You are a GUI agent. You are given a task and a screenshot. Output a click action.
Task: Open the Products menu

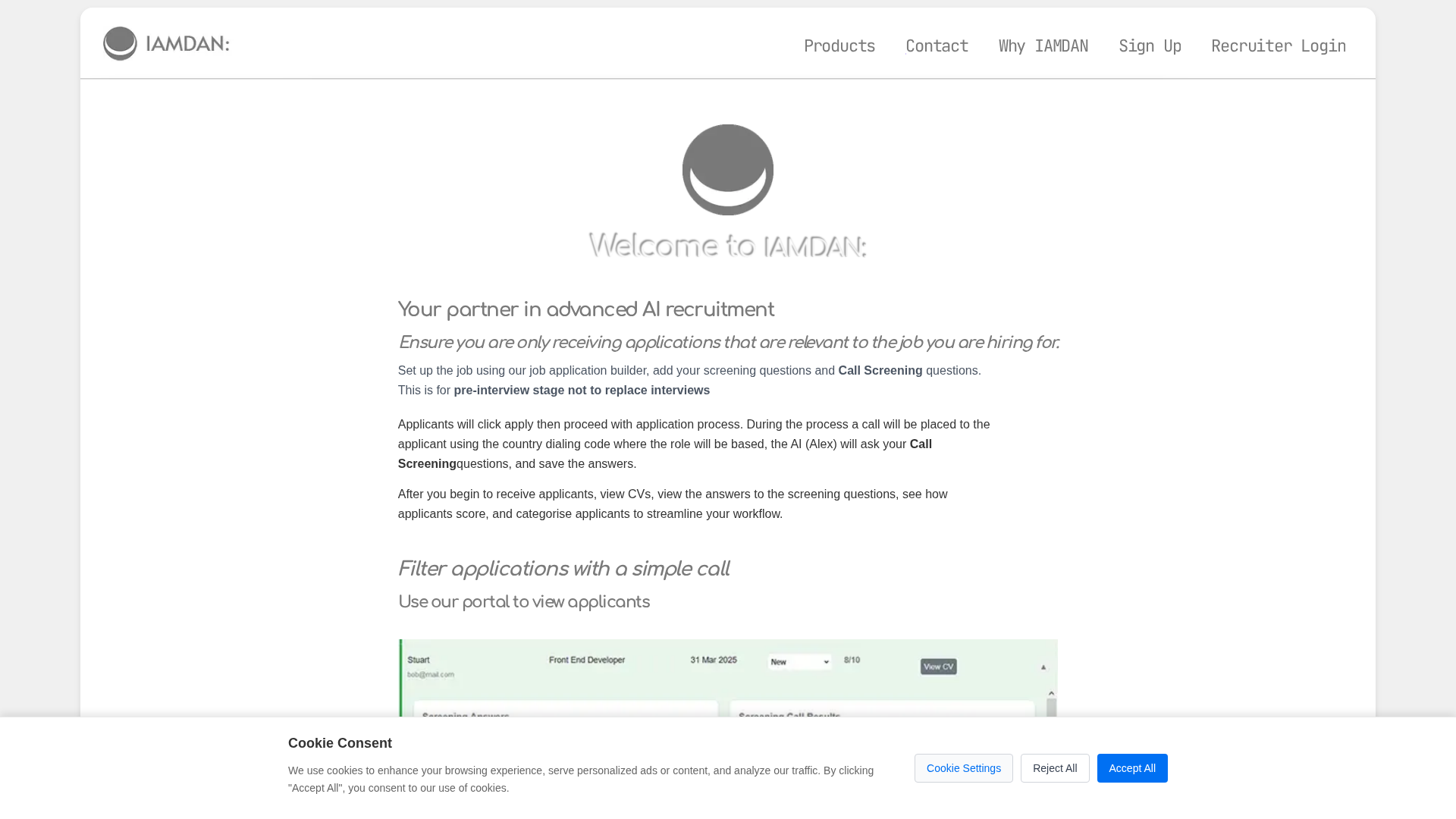[x=839, y=45]
